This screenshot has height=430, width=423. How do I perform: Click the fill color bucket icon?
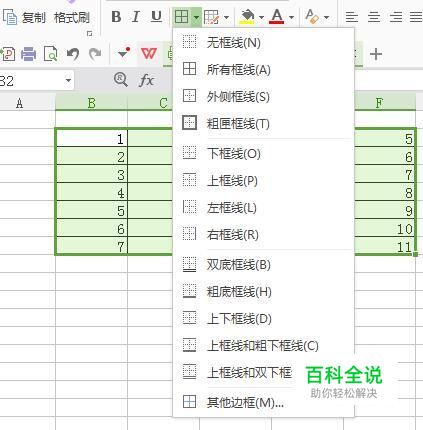(x=247, y=17)
